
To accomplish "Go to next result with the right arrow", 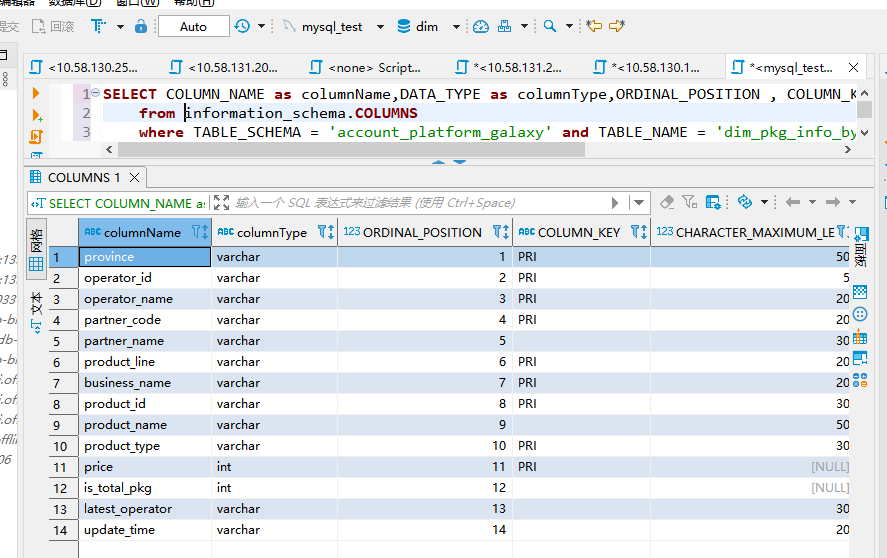I will pyautogui.click(x=833, y=202).
